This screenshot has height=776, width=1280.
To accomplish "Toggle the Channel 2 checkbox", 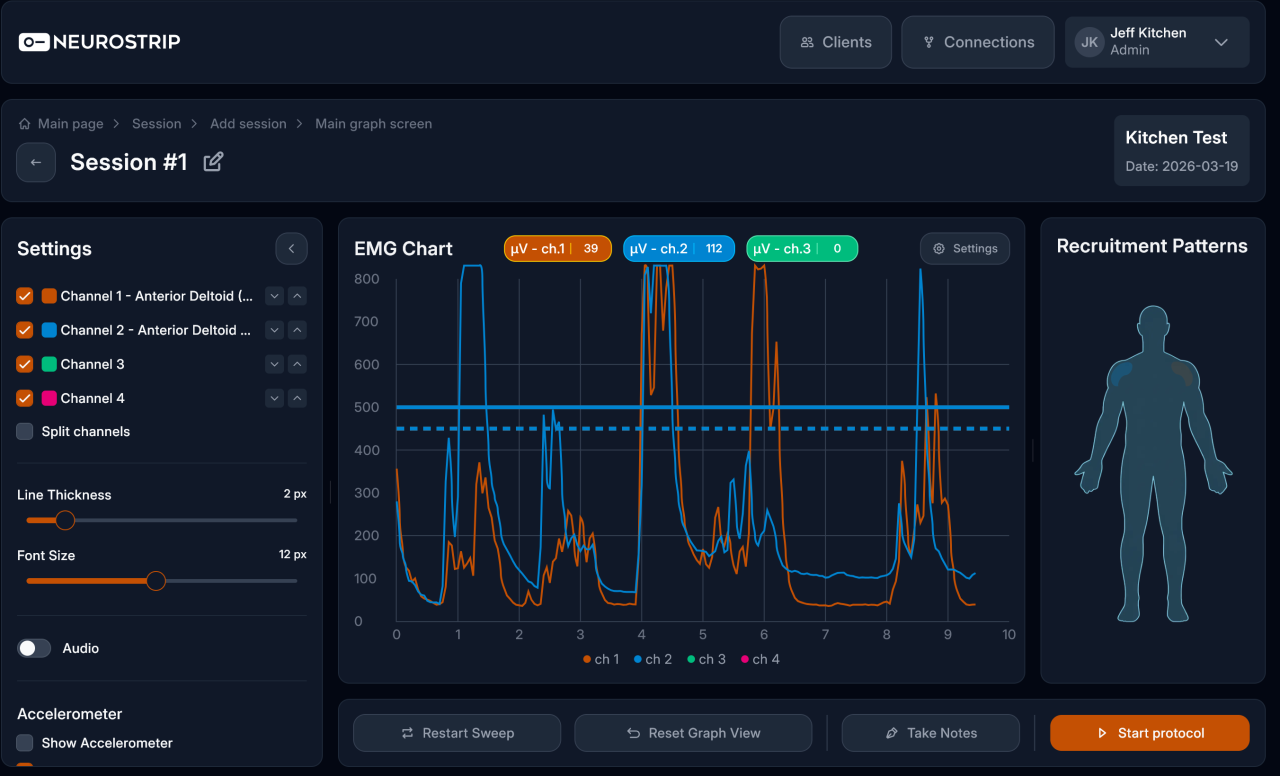I will click(25, 330).
